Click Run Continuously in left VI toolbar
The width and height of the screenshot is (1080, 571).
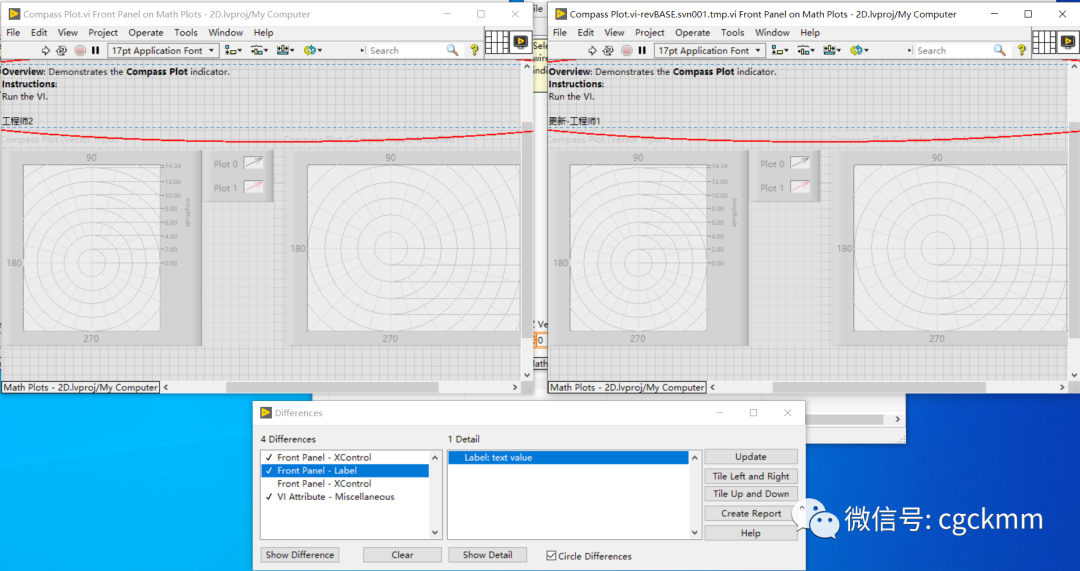(x=62, y=50)
